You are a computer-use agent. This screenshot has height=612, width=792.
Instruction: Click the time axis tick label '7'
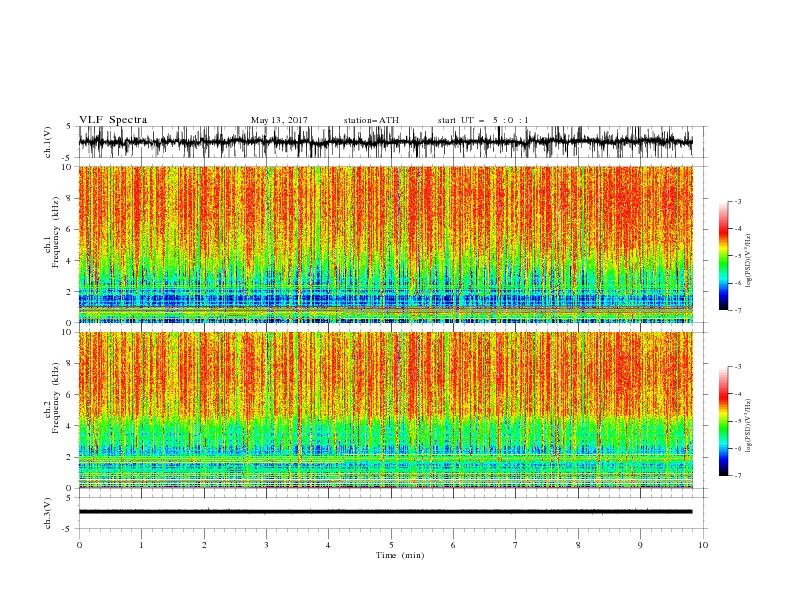point(516,545)
